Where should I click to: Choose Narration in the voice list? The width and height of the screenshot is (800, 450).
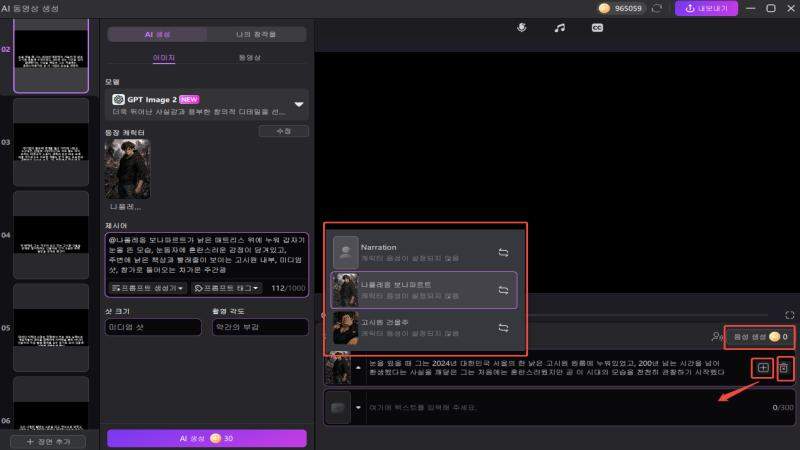424,252
